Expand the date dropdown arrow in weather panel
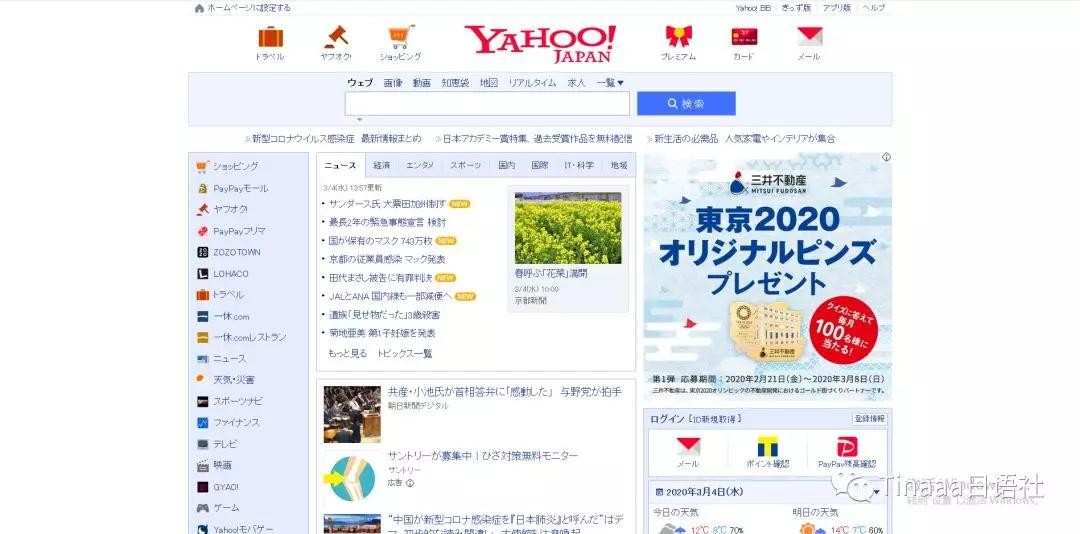This screenshot has width=1080, height=534. pyautogui.click(x=876, y=492)
